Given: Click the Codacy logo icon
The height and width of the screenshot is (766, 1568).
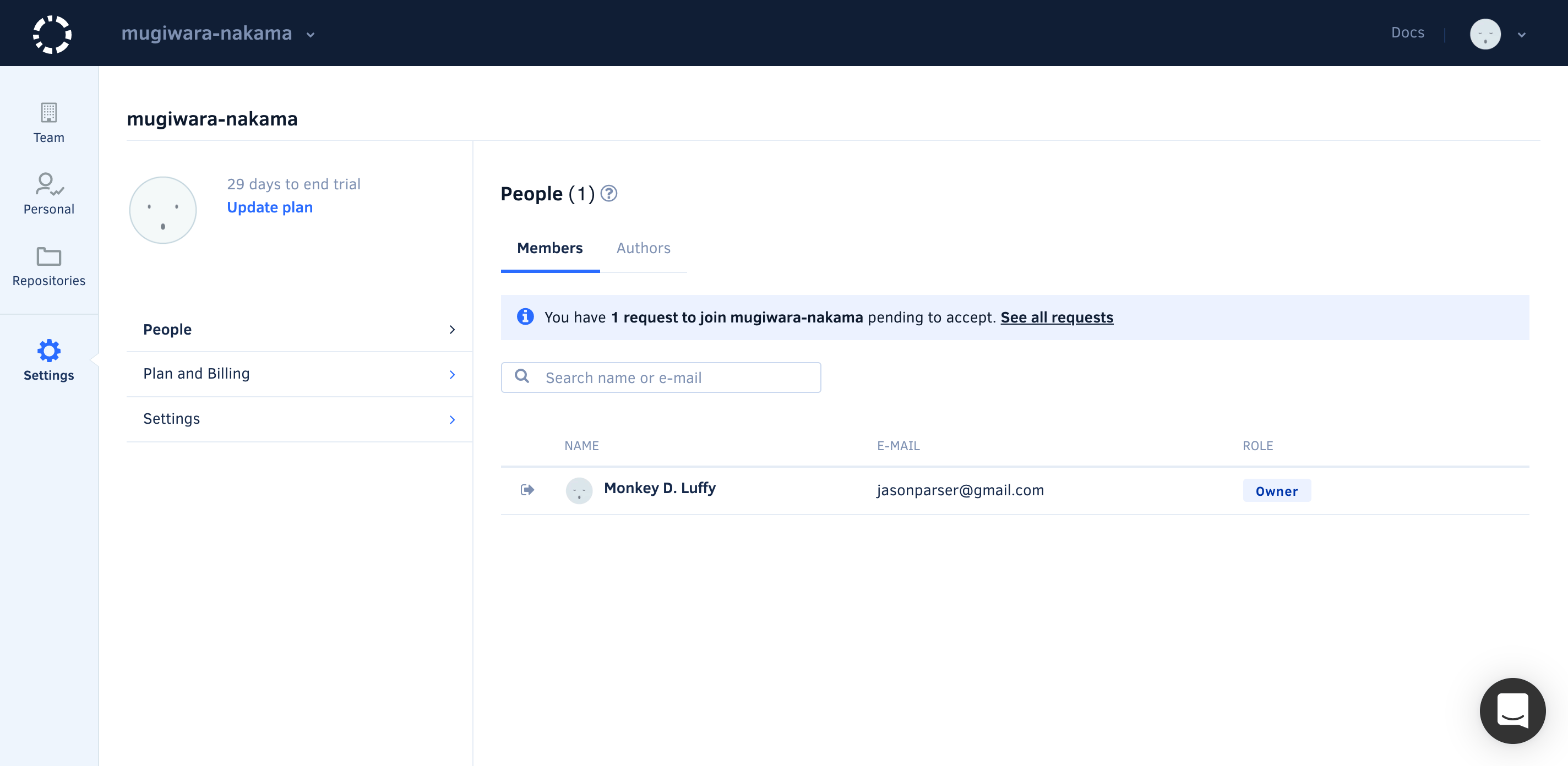Looking at the screenshot, I should click(52, 34).
